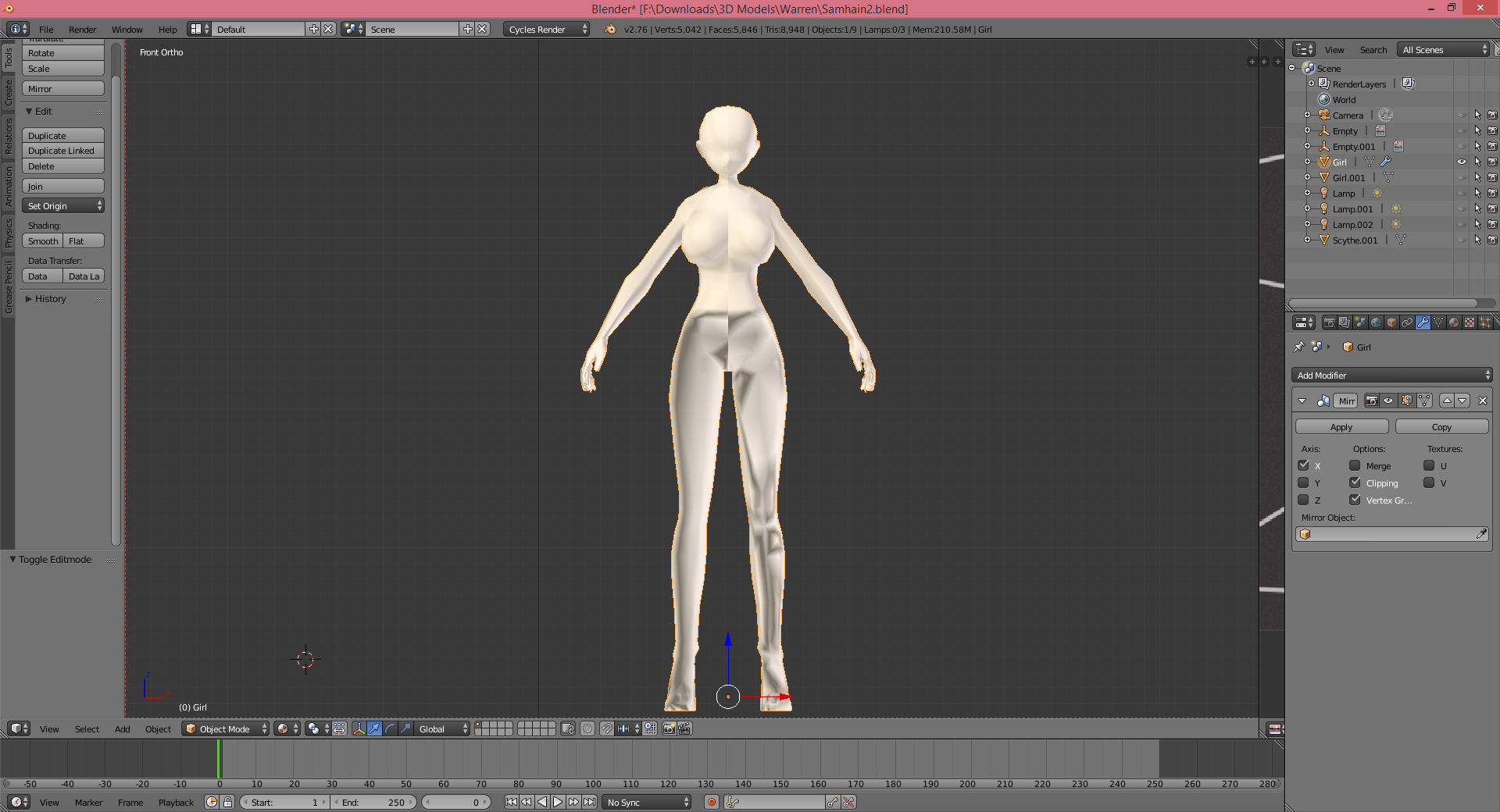Open the Help menu

[x=167, y=29]
